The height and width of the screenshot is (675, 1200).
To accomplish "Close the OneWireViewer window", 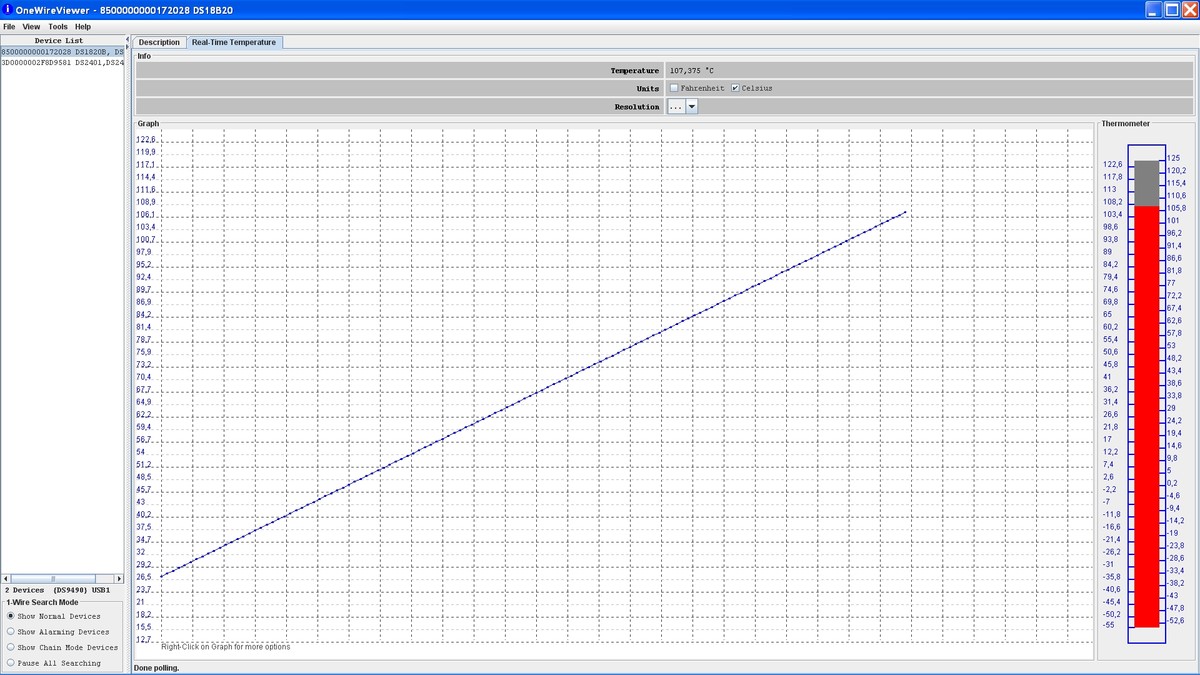I will click(1189, 9).
